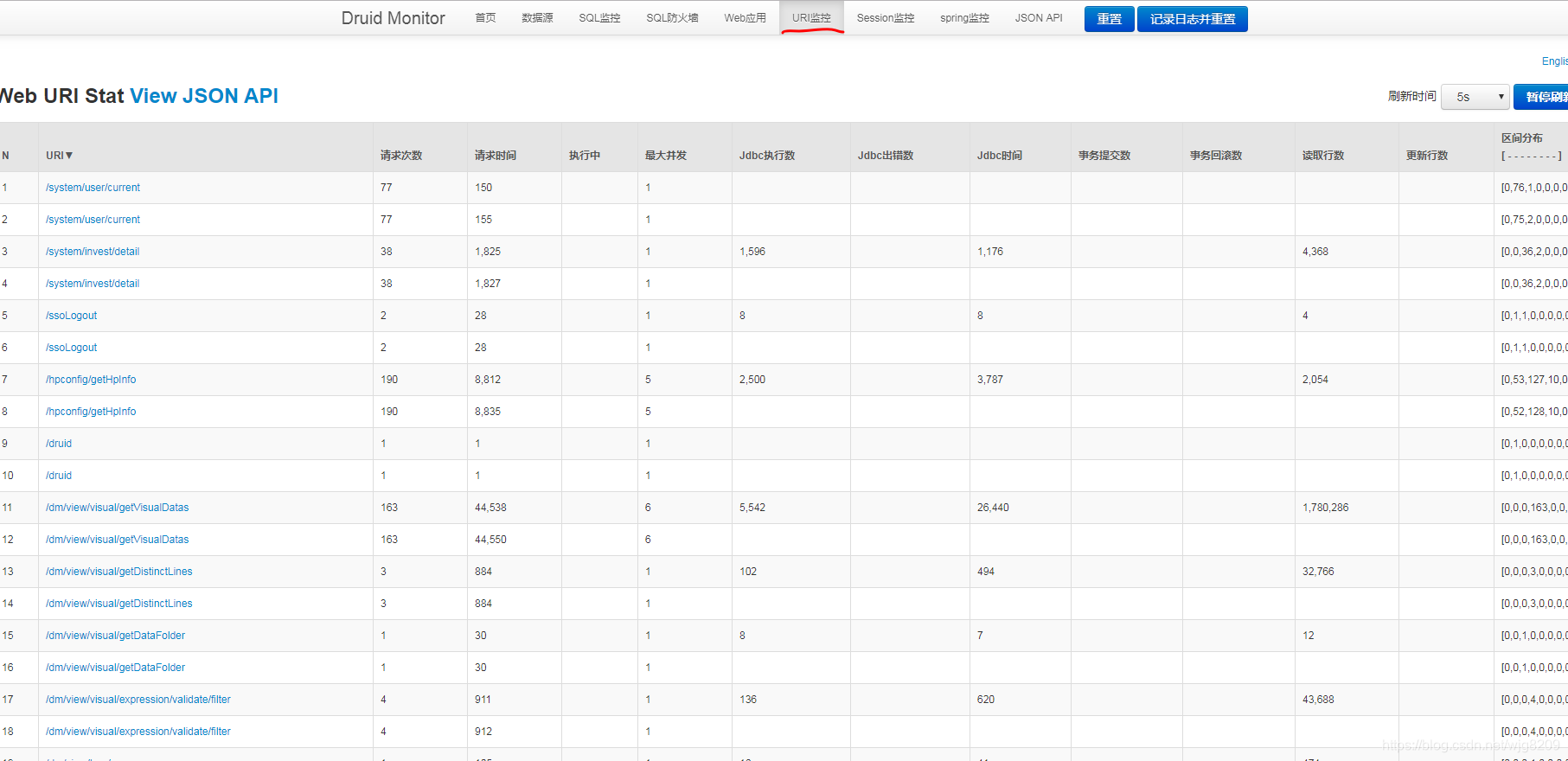This screenshot has height=761, width=1568.
Task: Open /ssoLogout link in row 5
Action: point(71,316)
